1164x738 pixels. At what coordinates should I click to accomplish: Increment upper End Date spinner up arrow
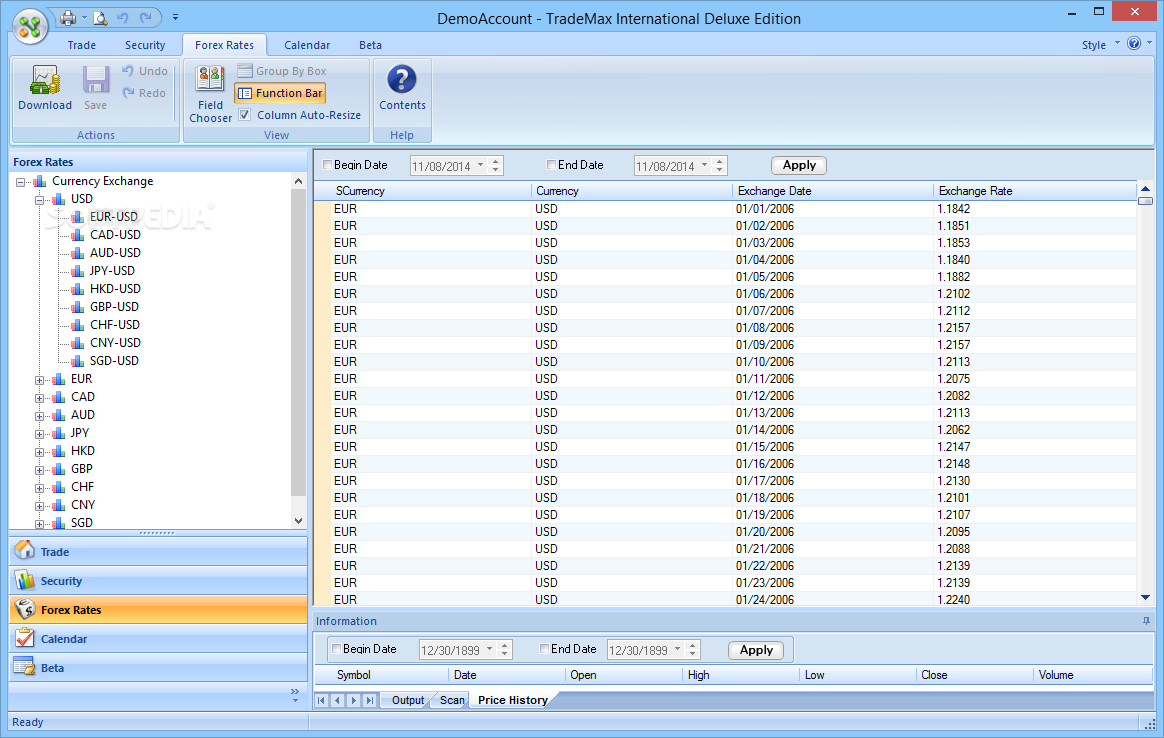coord(719,161)
